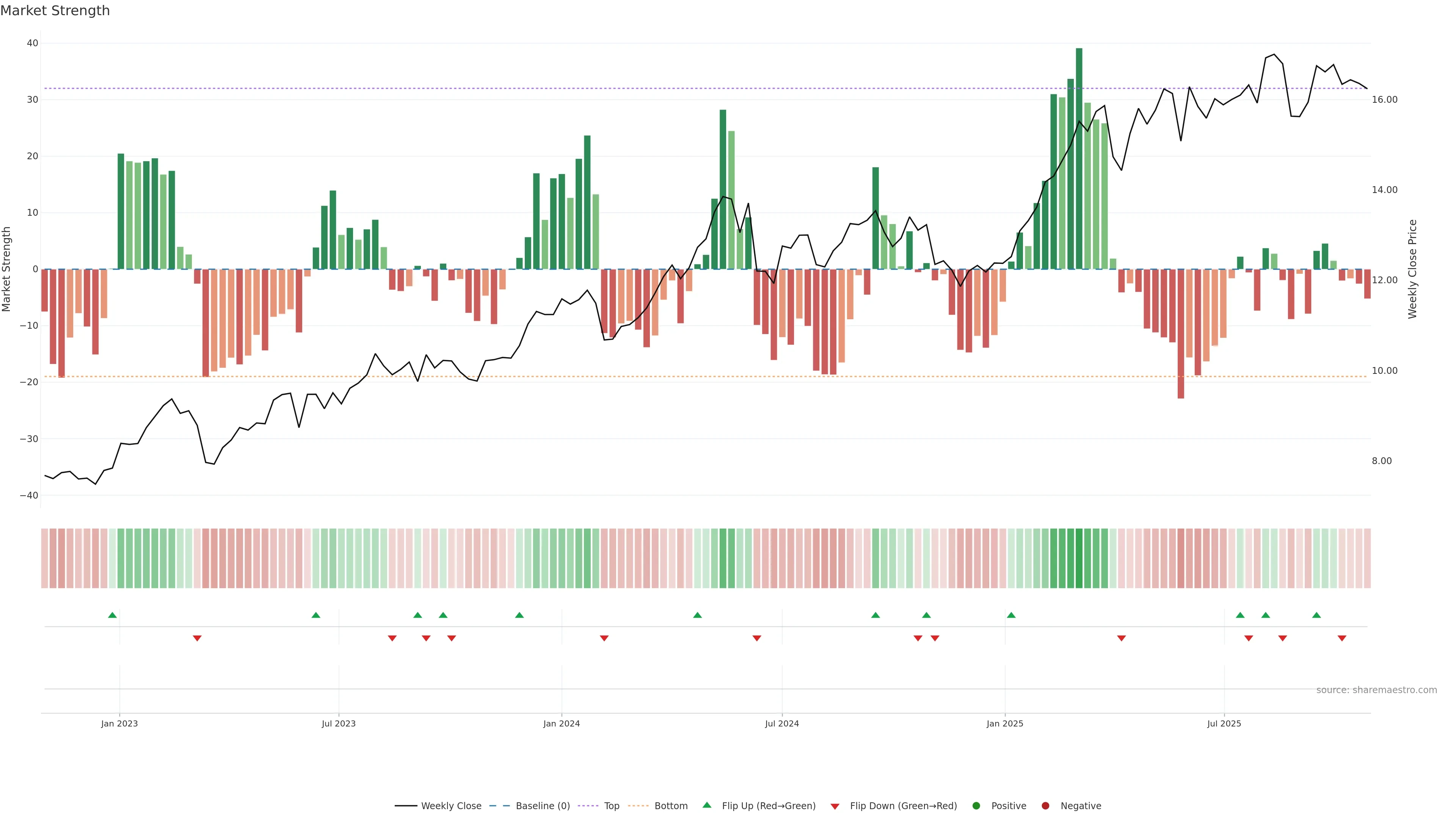Click the Jan 2023 x-axis label

tap(119, 723)
